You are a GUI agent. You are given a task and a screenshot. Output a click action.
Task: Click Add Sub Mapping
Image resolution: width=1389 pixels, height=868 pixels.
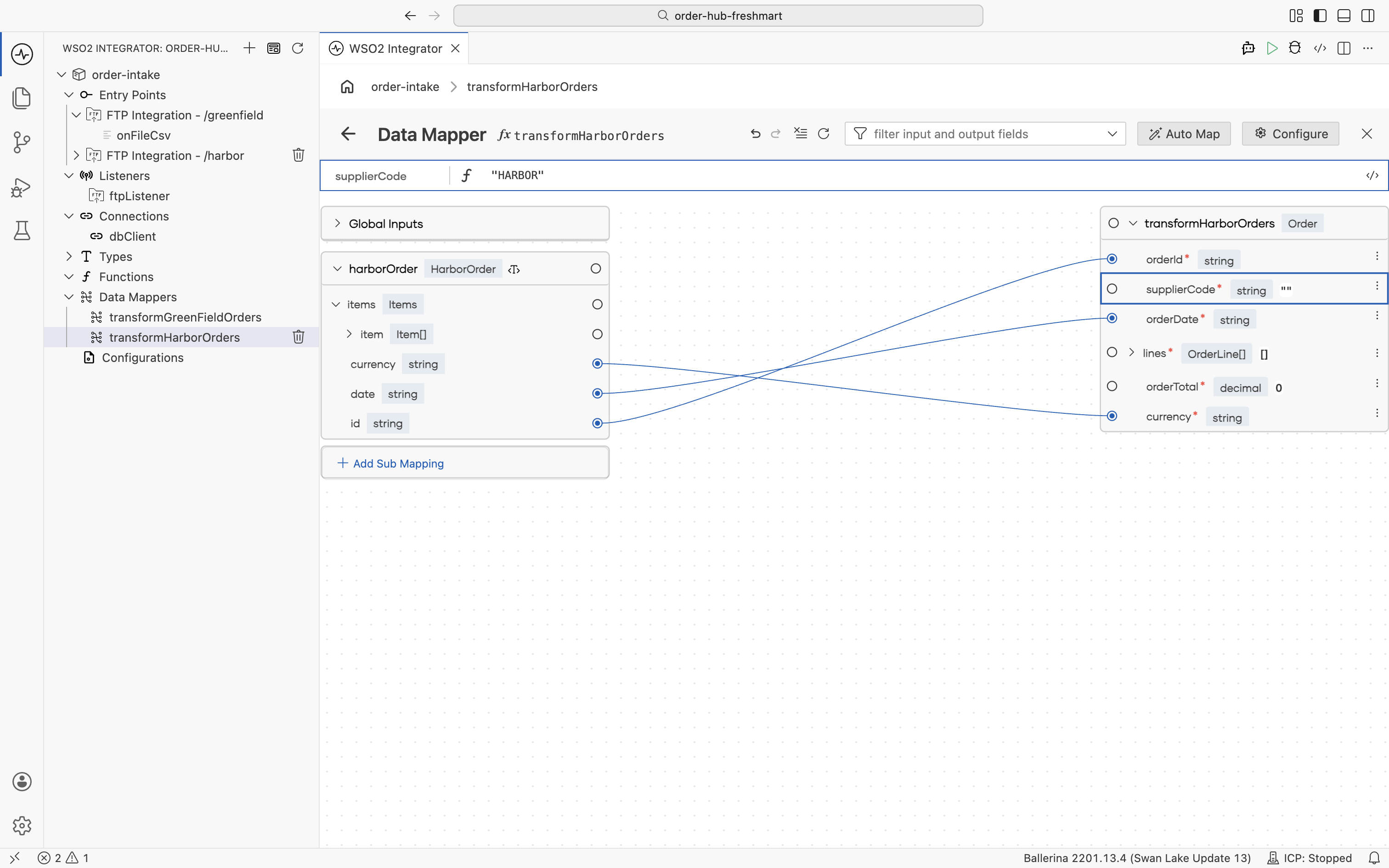point(465,463)
